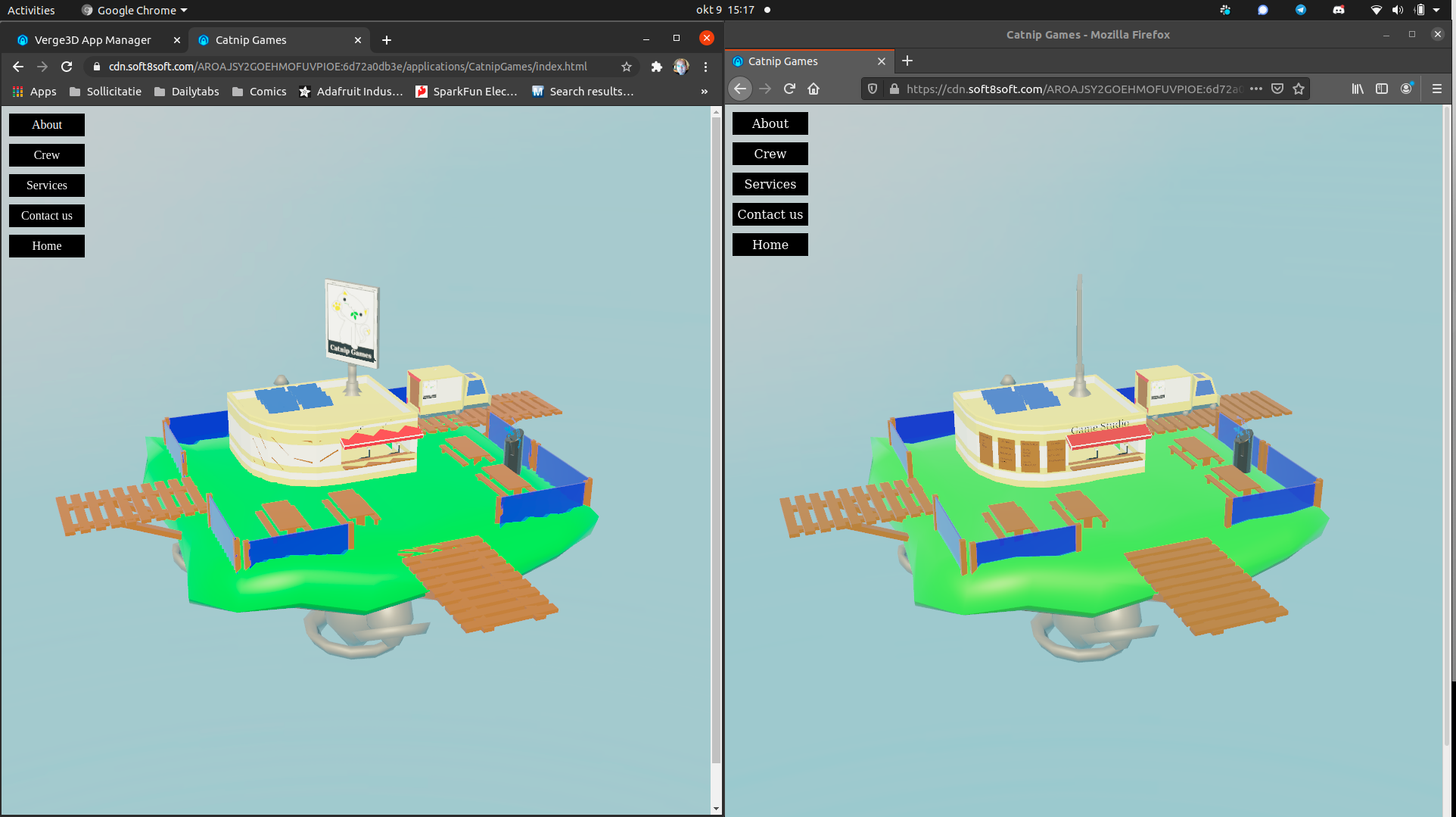The height and width of the screenshot is (817, 1456).
Task: Click Firefox forward button
Action: click(765, 89)
